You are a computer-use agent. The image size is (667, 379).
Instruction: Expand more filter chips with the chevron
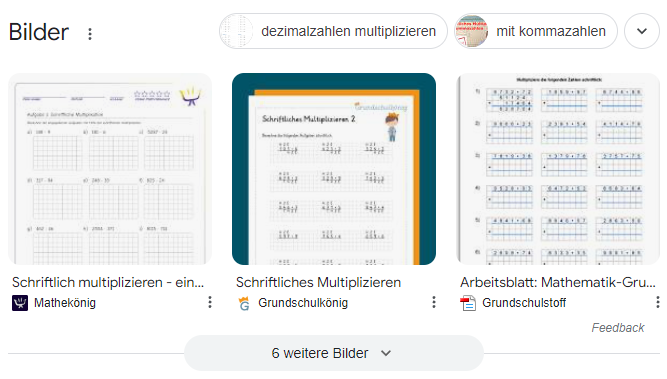click(x=642, y=31)
